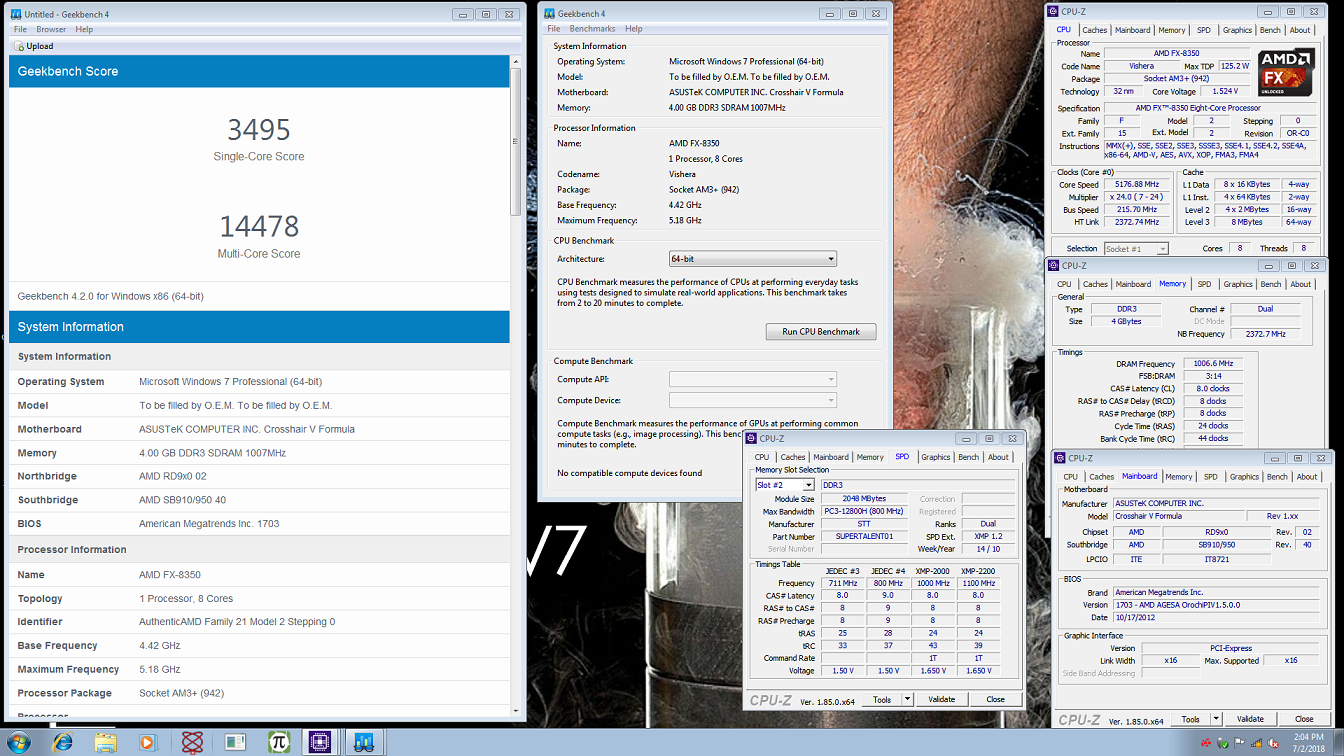This screenshot has height=756, width=1344.
Task: Click the Geekbench results vertical scrollbar
Action: click(x=516, y=142)
